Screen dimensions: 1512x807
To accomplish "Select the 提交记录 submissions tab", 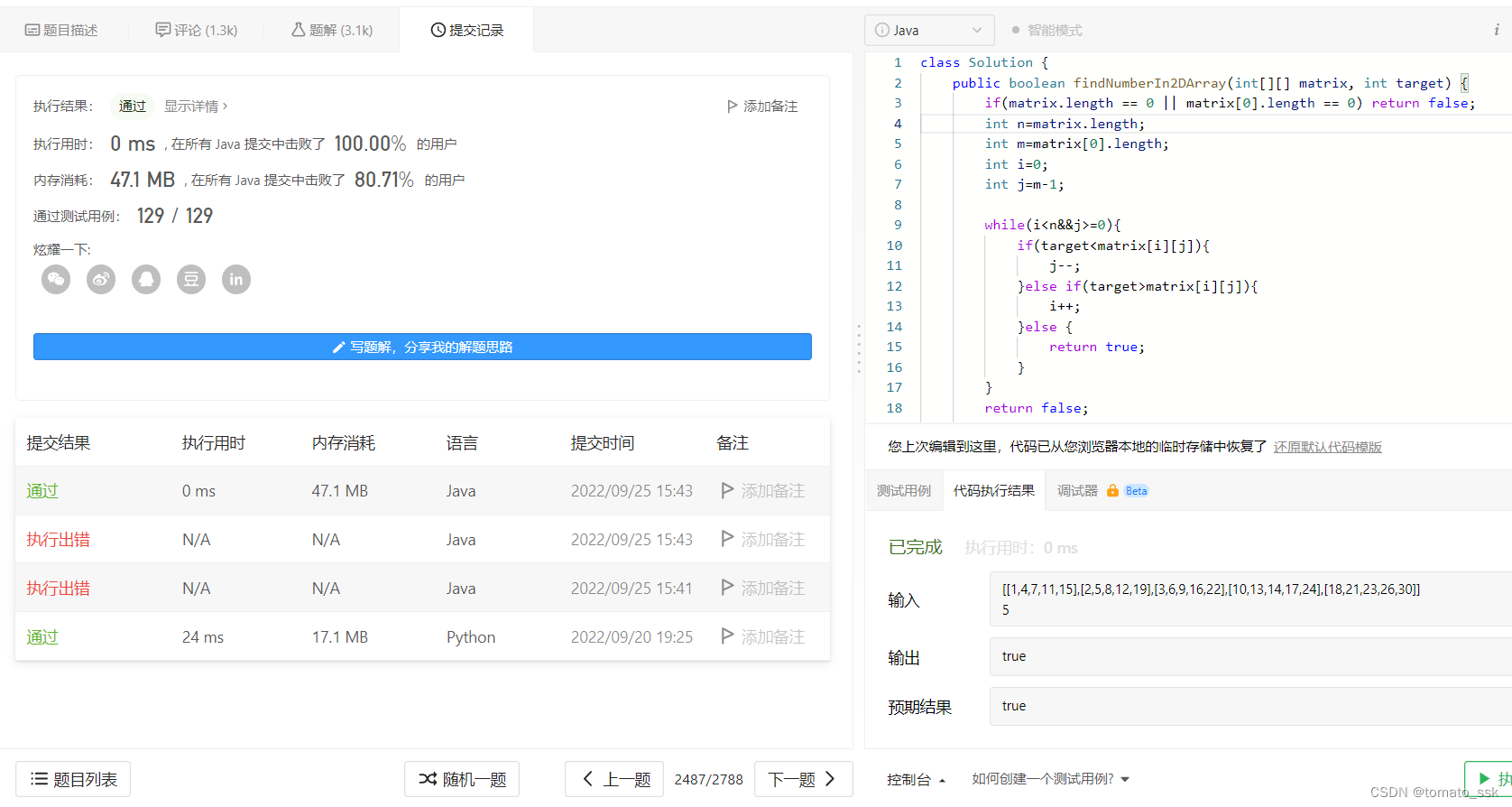I will tap(466, 30).
